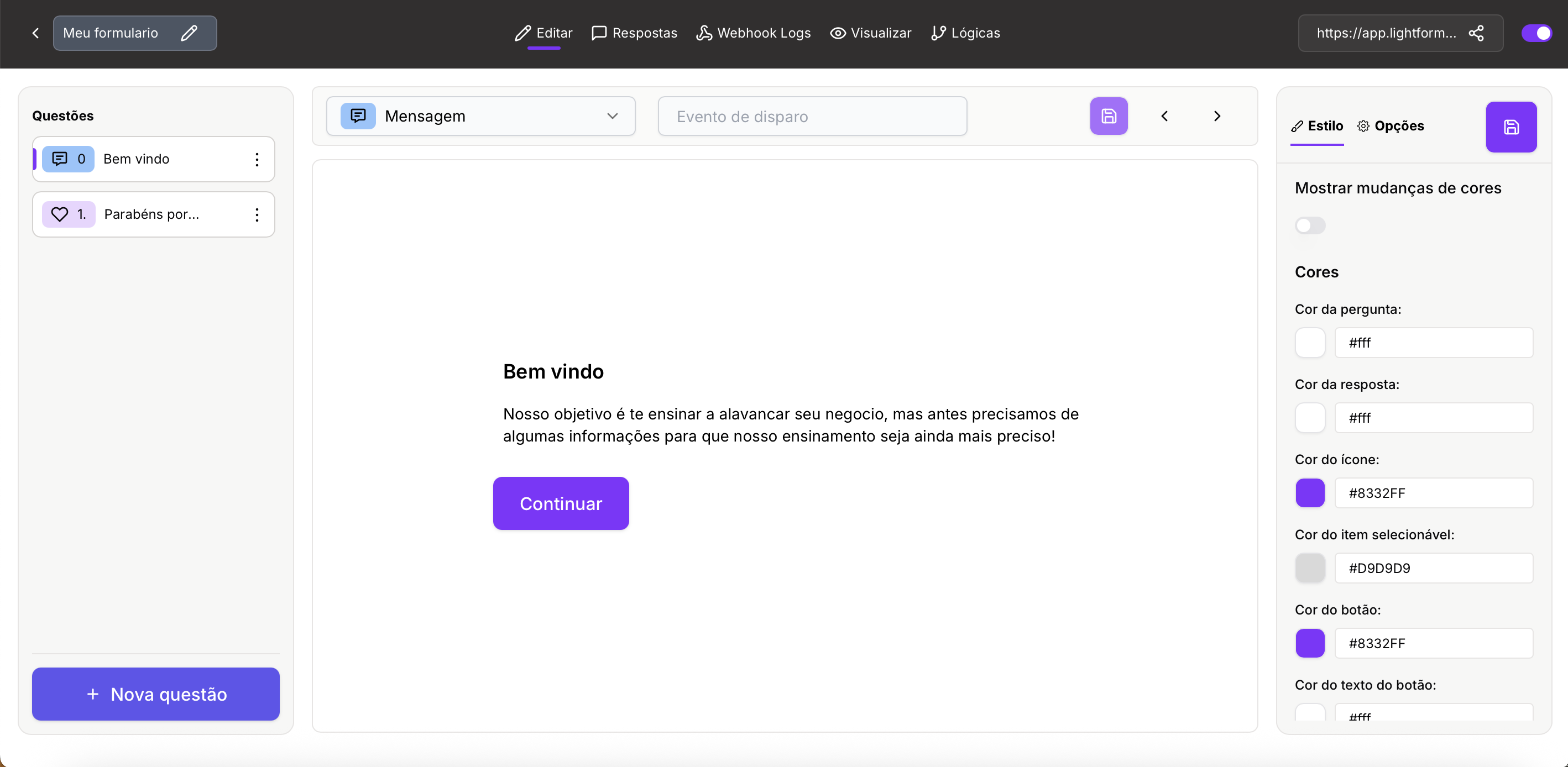
Task: Switch to the Opções tab
Action: (x=1391, y=126)
